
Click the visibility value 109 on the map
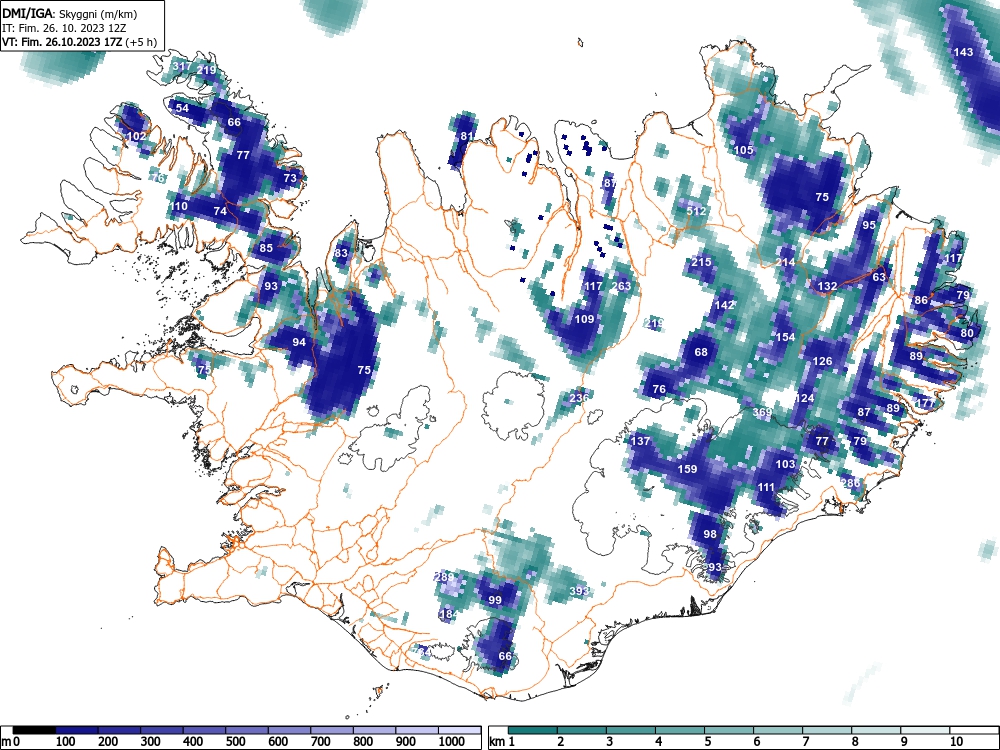(584, 319)
